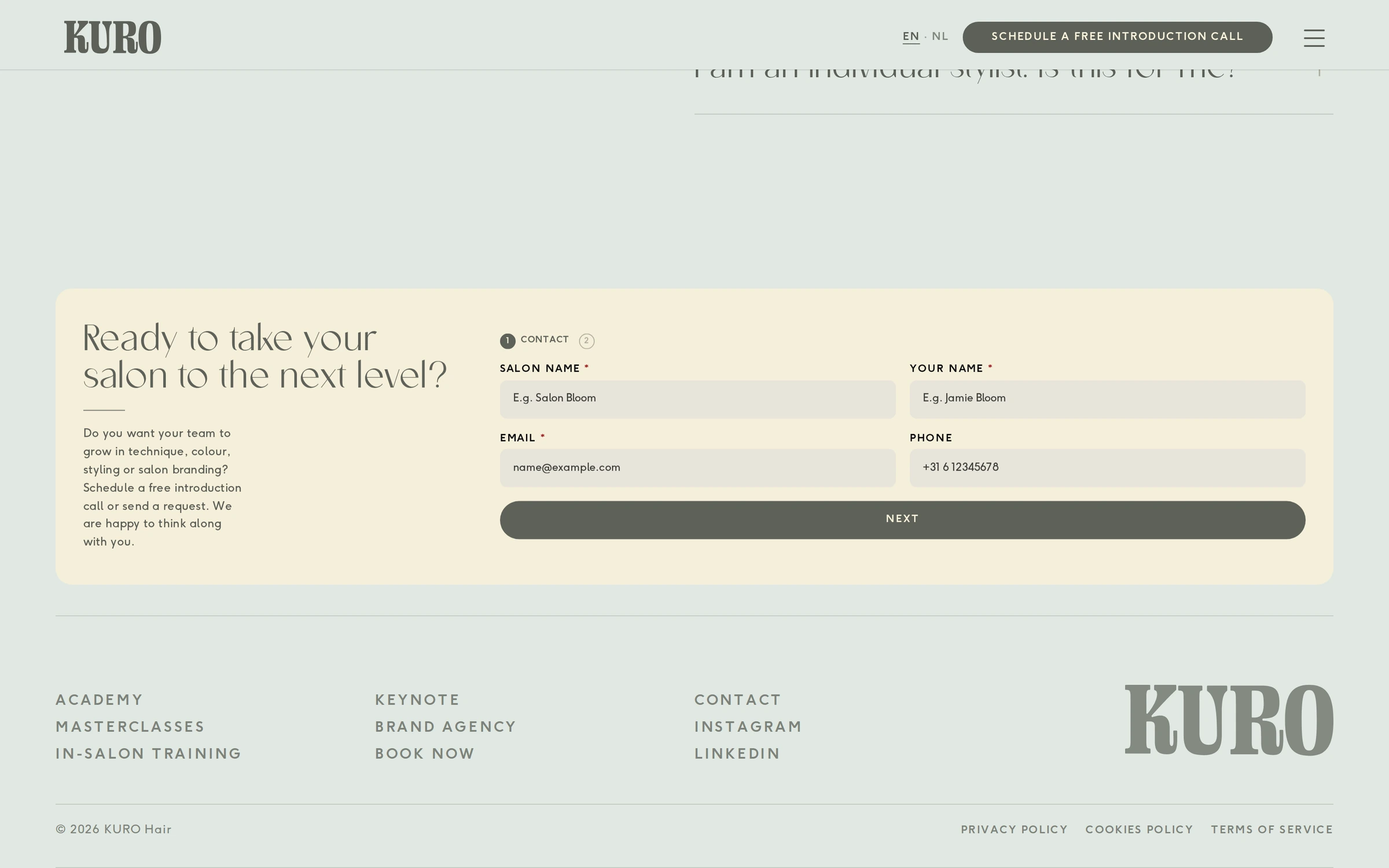1389x868 pixels.
Task: Focus the Email input field
Action: (x=697, y=468)
